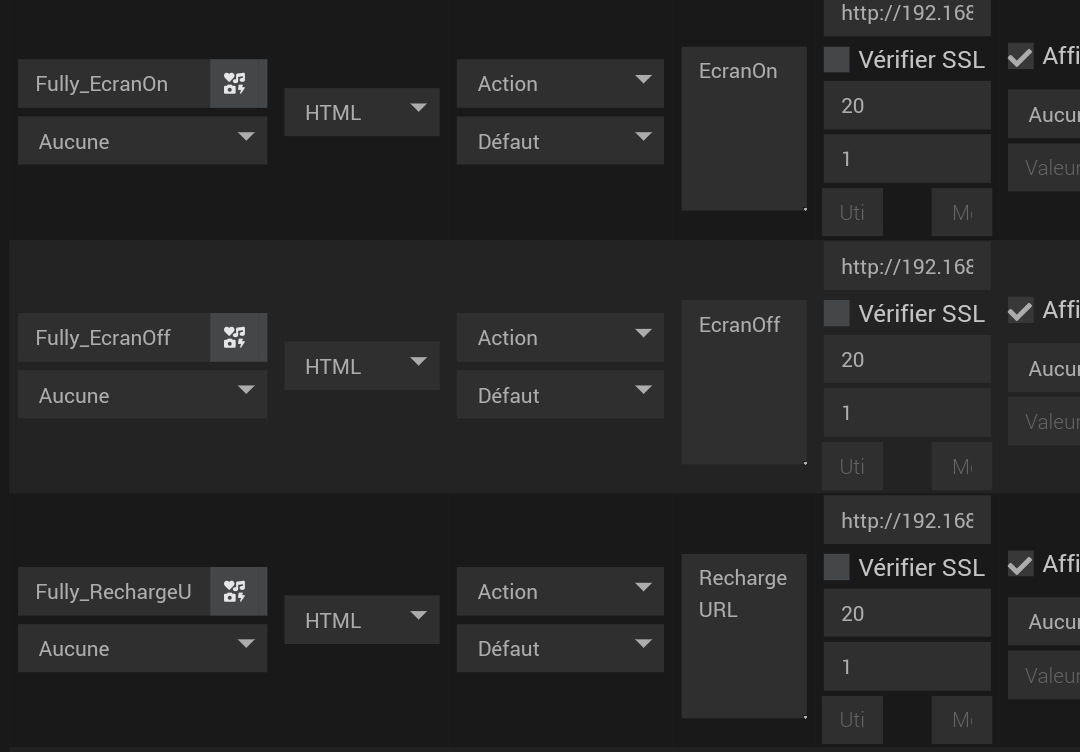Click icon picker button beside Fully_EcranOn

click(x=235, y=84)
